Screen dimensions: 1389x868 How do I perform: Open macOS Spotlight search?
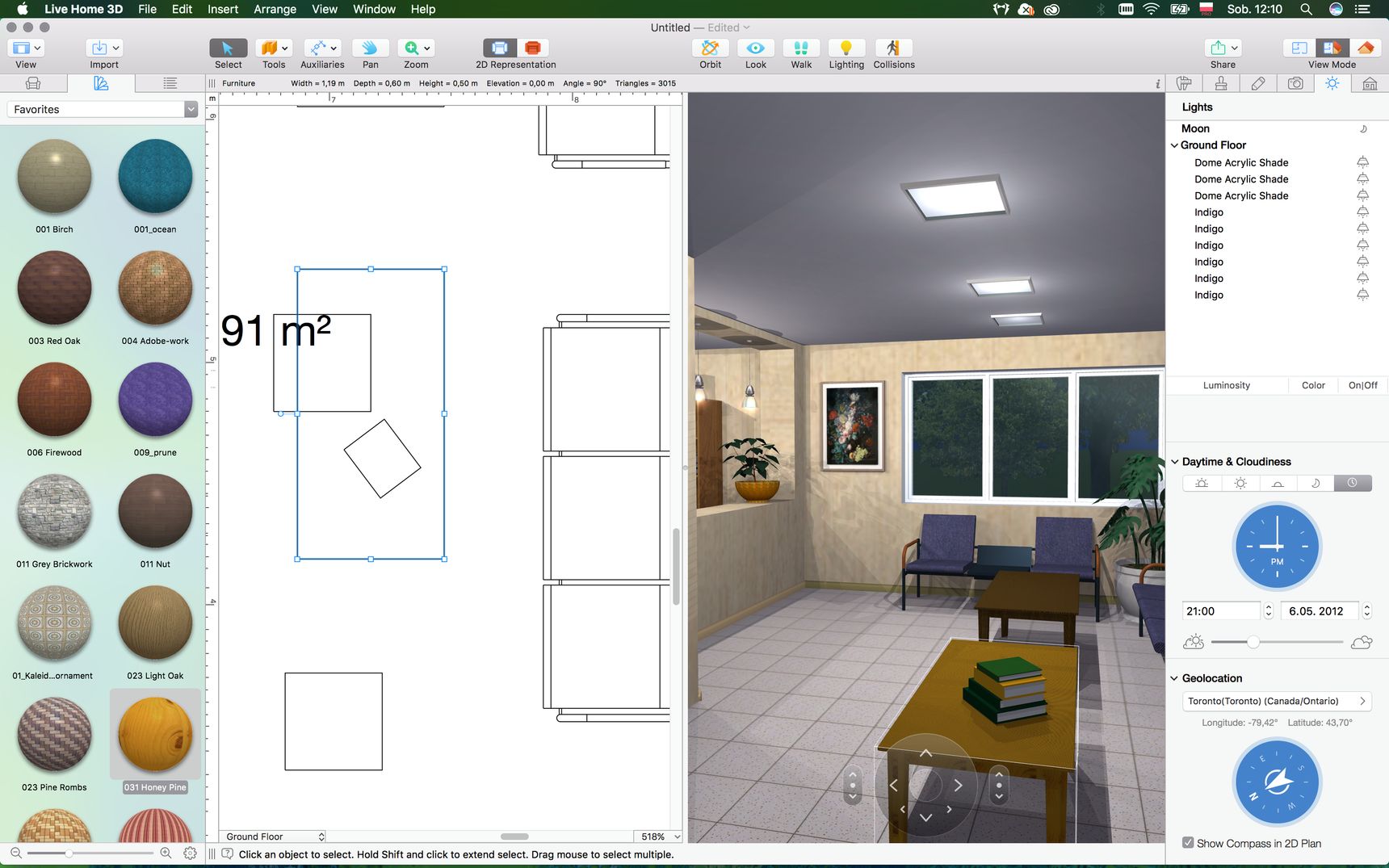1306,9
